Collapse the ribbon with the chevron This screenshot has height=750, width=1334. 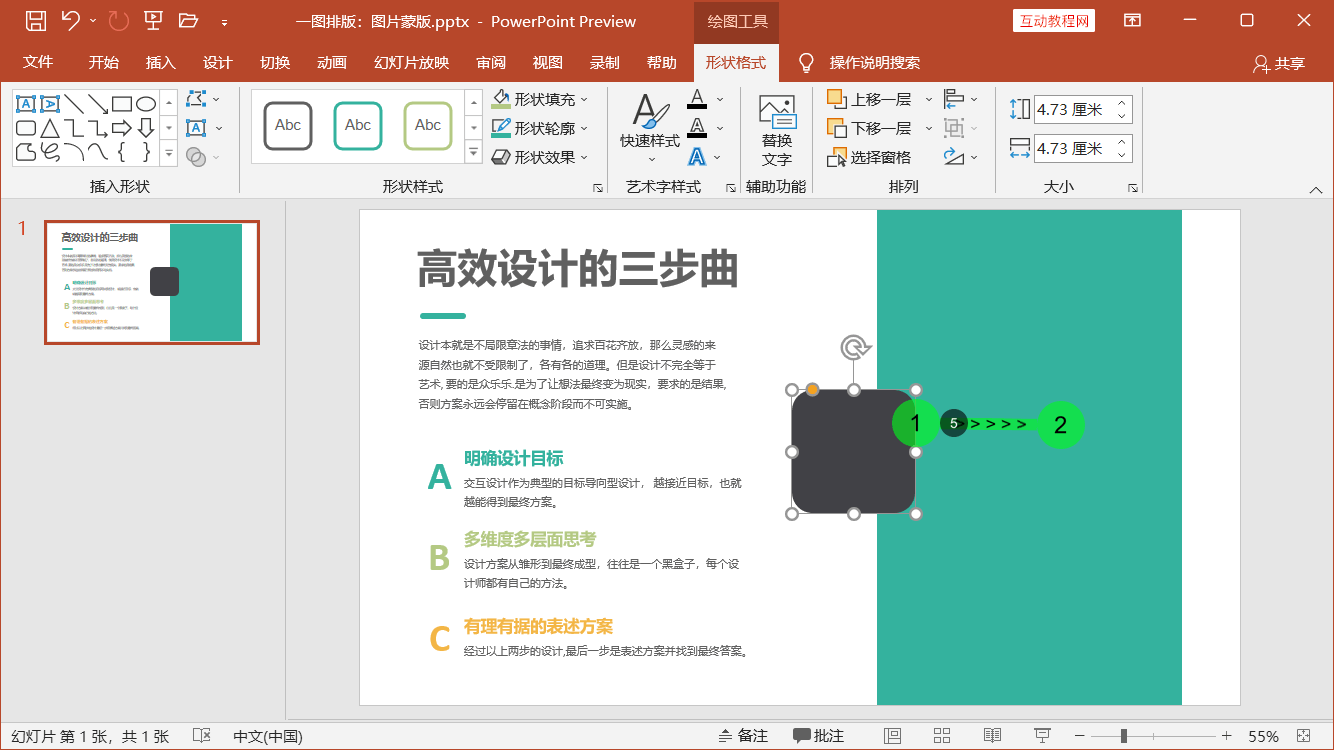coord(1315,189)
